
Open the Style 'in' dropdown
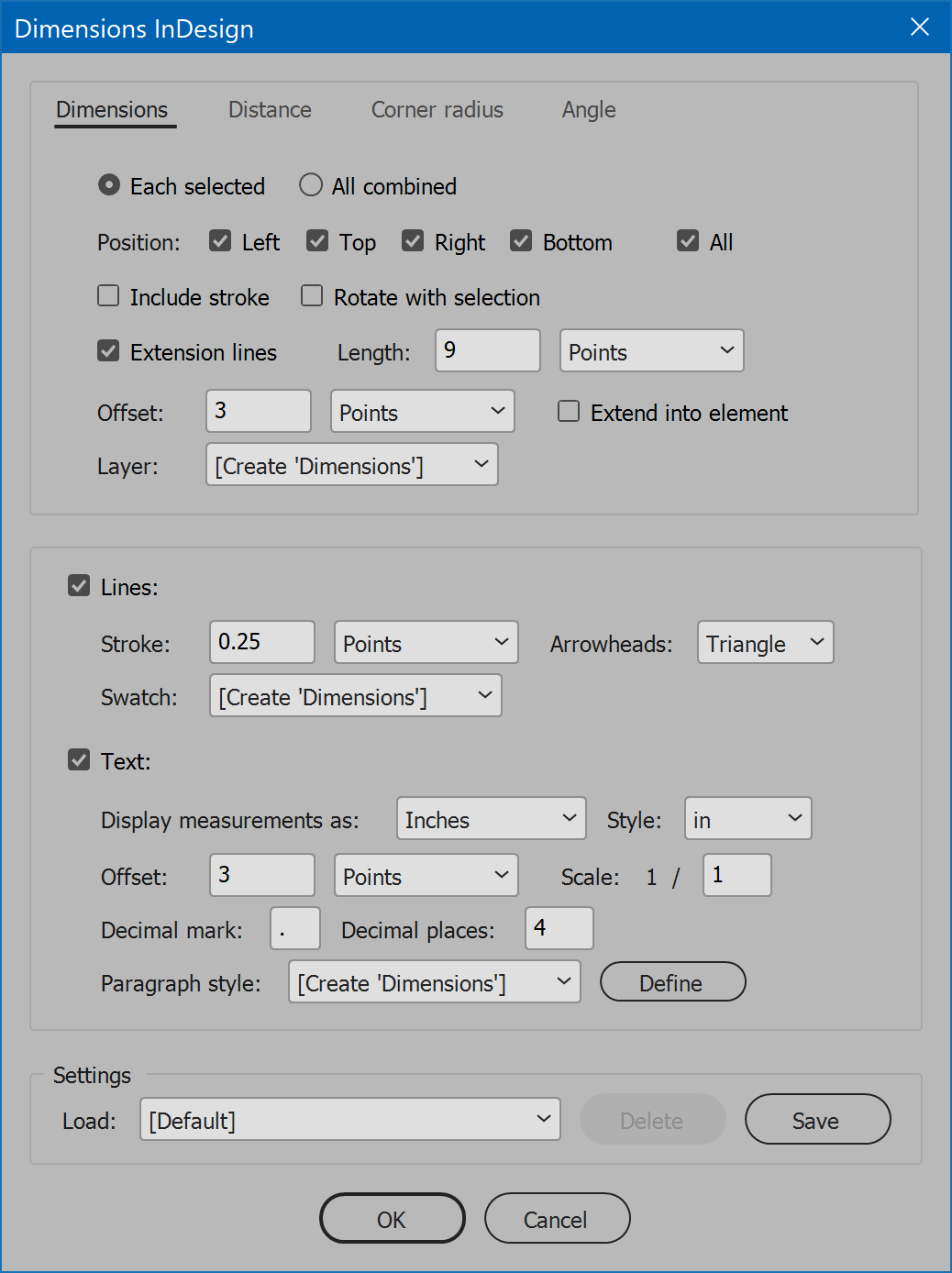point(748,818)
